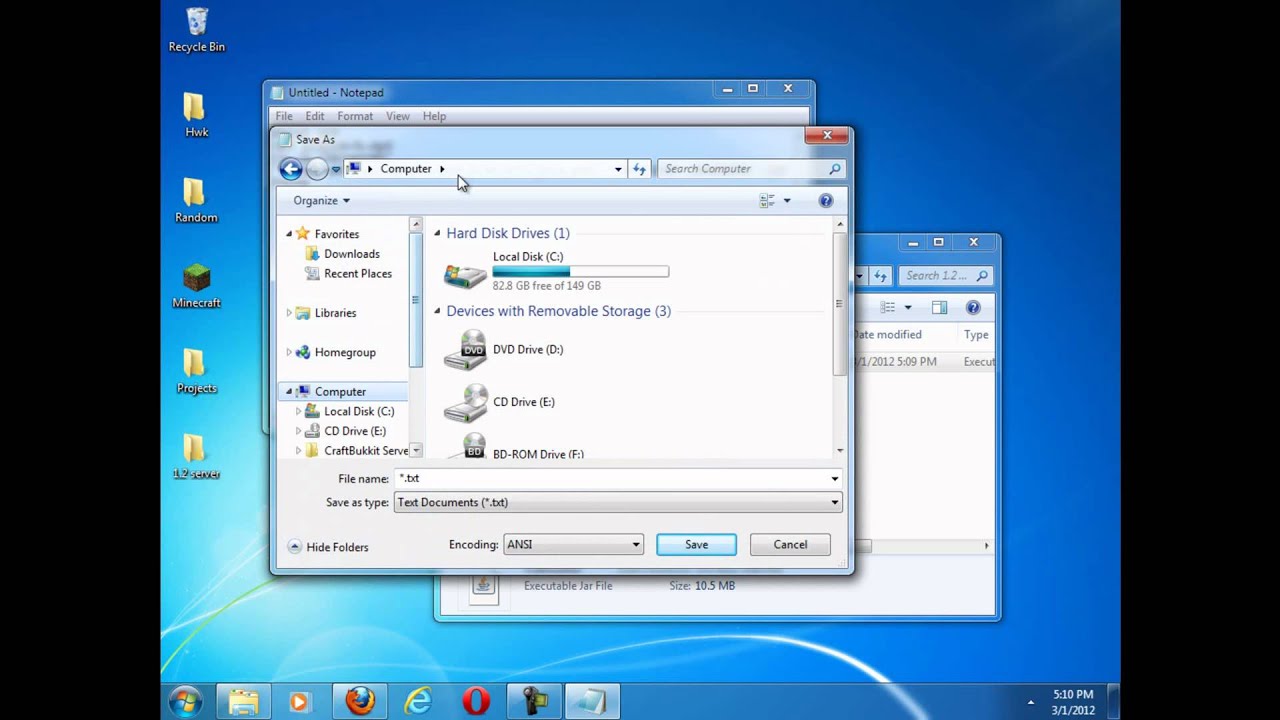This screenshot has height=720, width=1280.
Task: Click the Save button
Action: pyautogui.click(x=697, y=545)
